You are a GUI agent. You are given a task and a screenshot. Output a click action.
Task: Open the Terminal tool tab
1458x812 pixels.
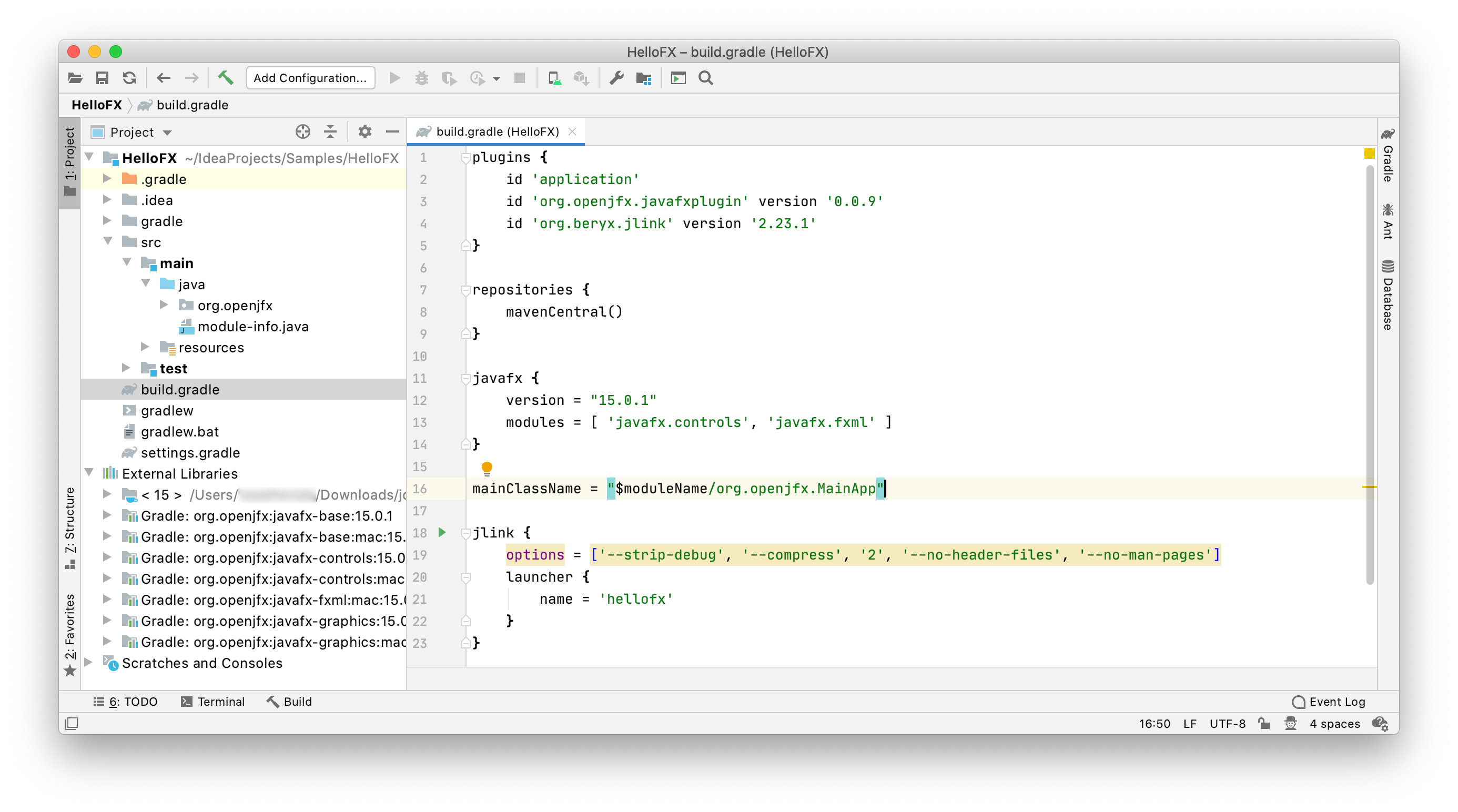[x=213, y=702]
